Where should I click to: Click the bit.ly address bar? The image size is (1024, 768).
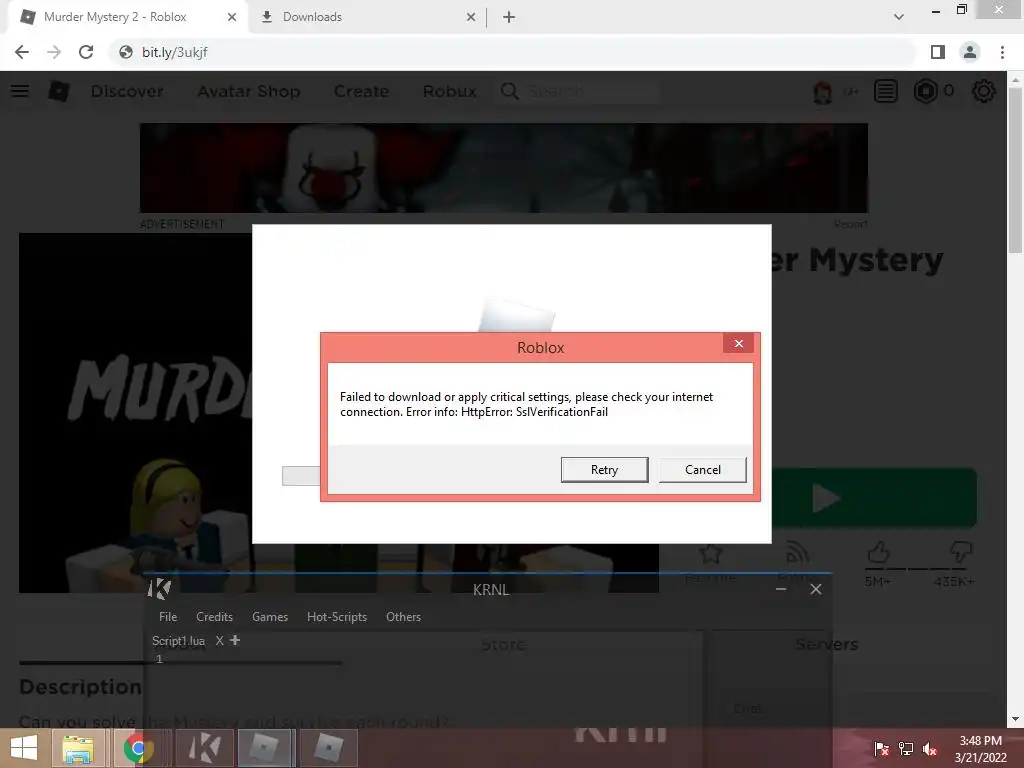pos(513,52)
